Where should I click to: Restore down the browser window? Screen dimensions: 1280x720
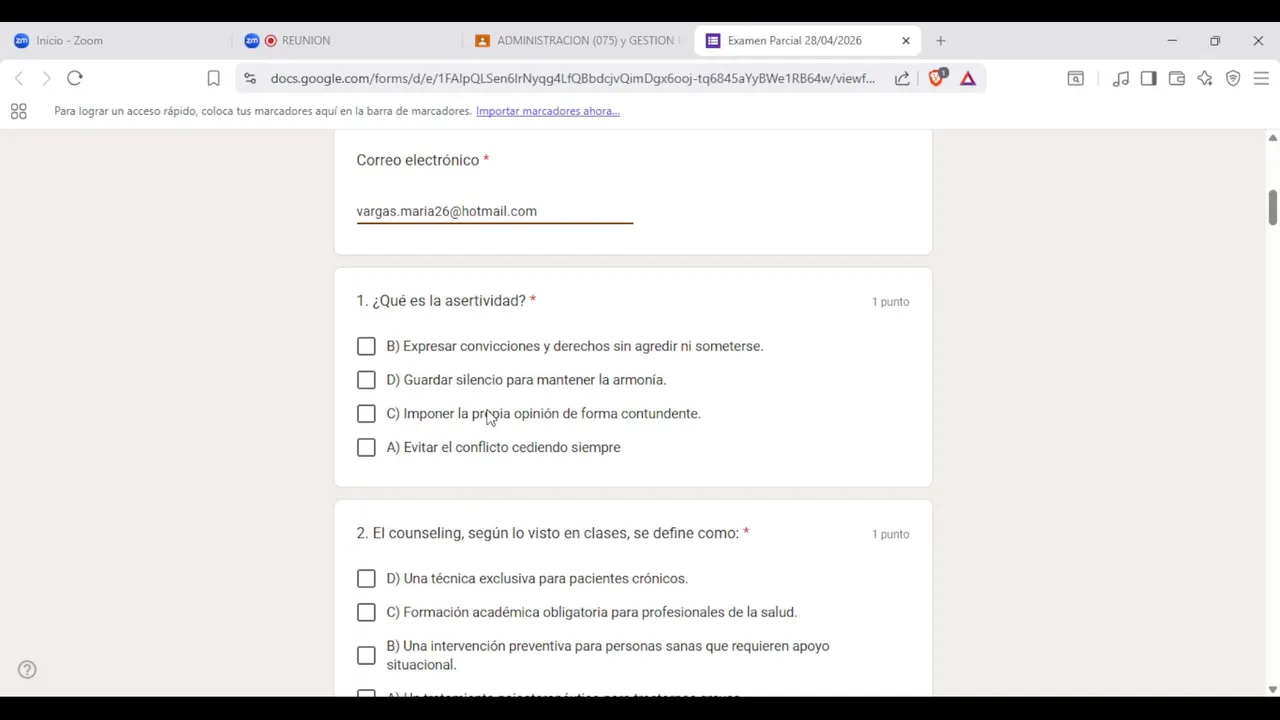coord(1215,41)
